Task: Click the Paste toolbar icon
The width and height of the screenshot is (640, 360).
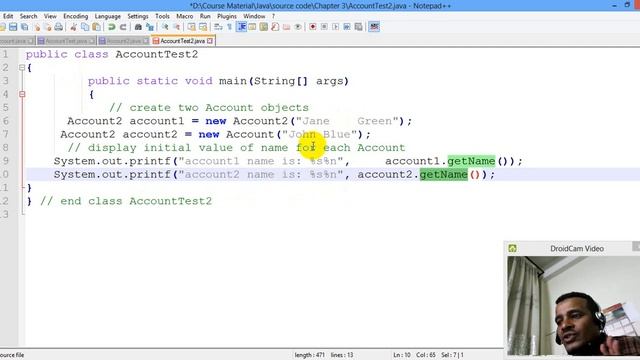Action: [96, 27]
